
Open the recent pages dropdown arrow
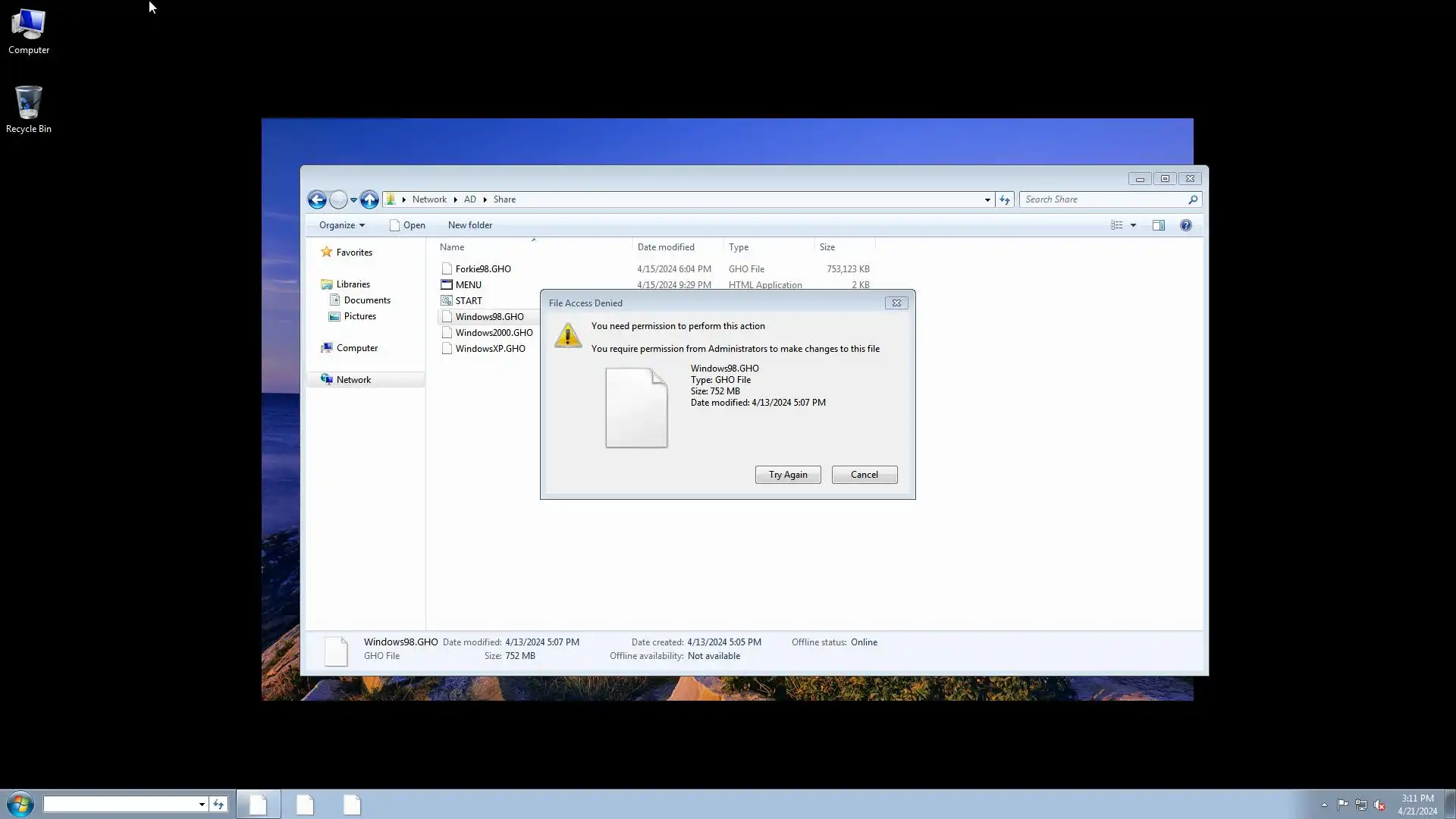[353, 199]
